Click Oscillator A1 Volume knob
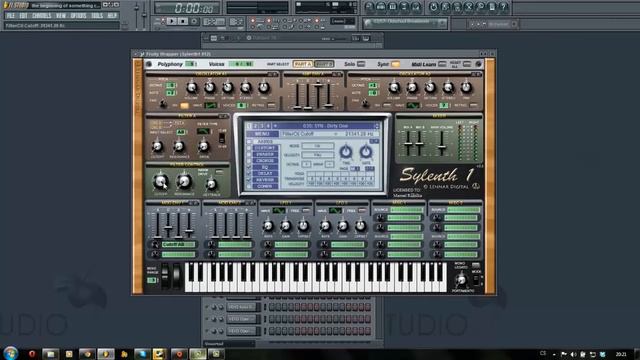Viewport: 640px width, 360px height. (191, 87)
